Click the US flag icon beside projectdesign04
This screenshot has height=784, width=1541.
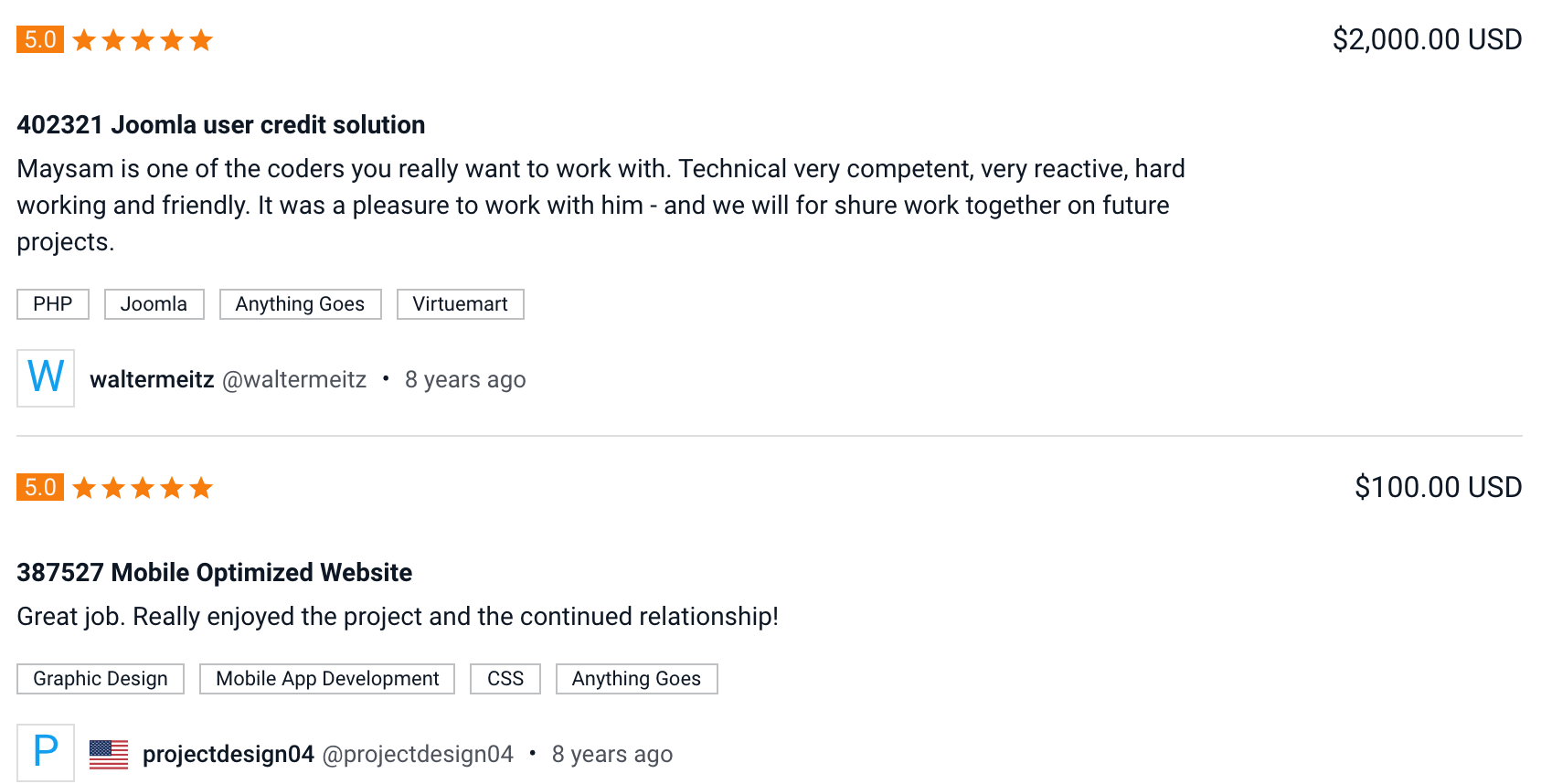tap(109, 754)
